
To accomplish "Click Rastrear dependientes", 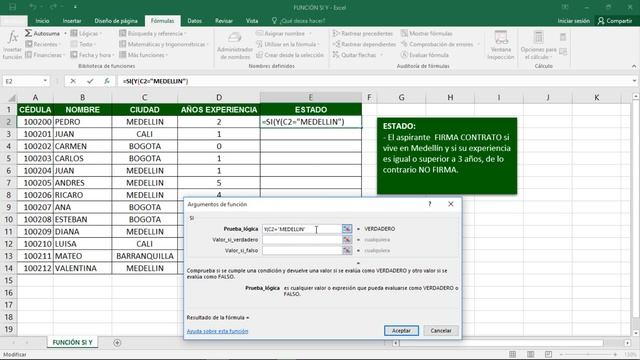I will pos(364,44).
